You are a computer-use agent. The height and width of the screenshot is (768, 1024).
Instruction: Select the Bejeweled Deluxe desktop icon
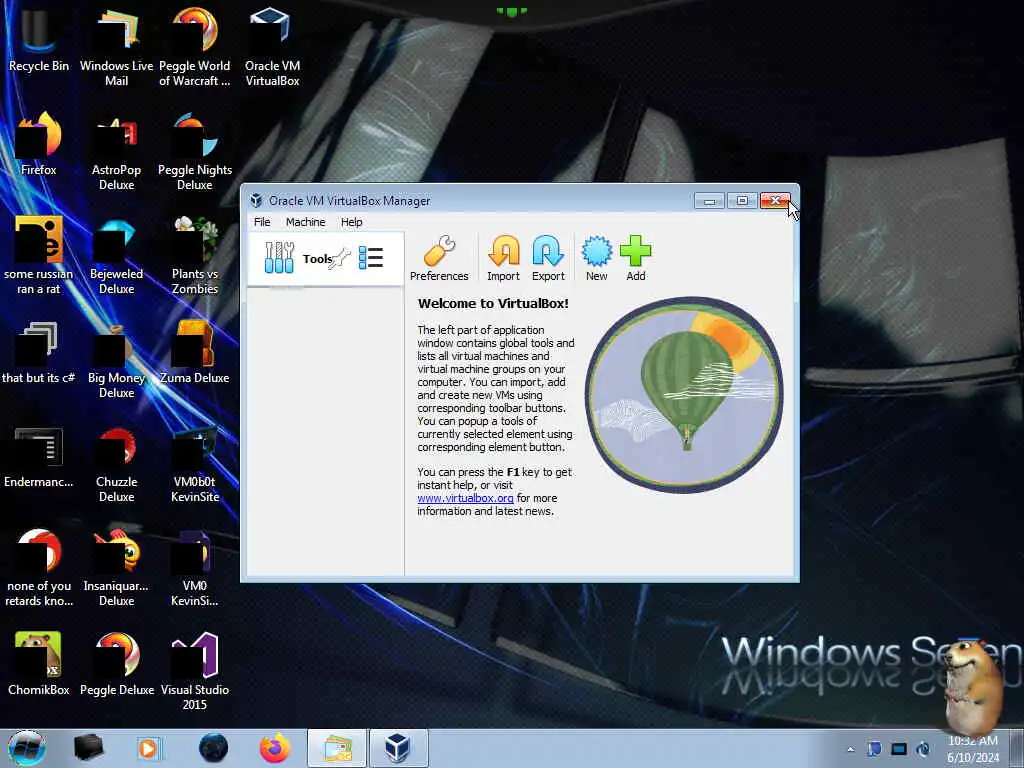tap(116, 255)
